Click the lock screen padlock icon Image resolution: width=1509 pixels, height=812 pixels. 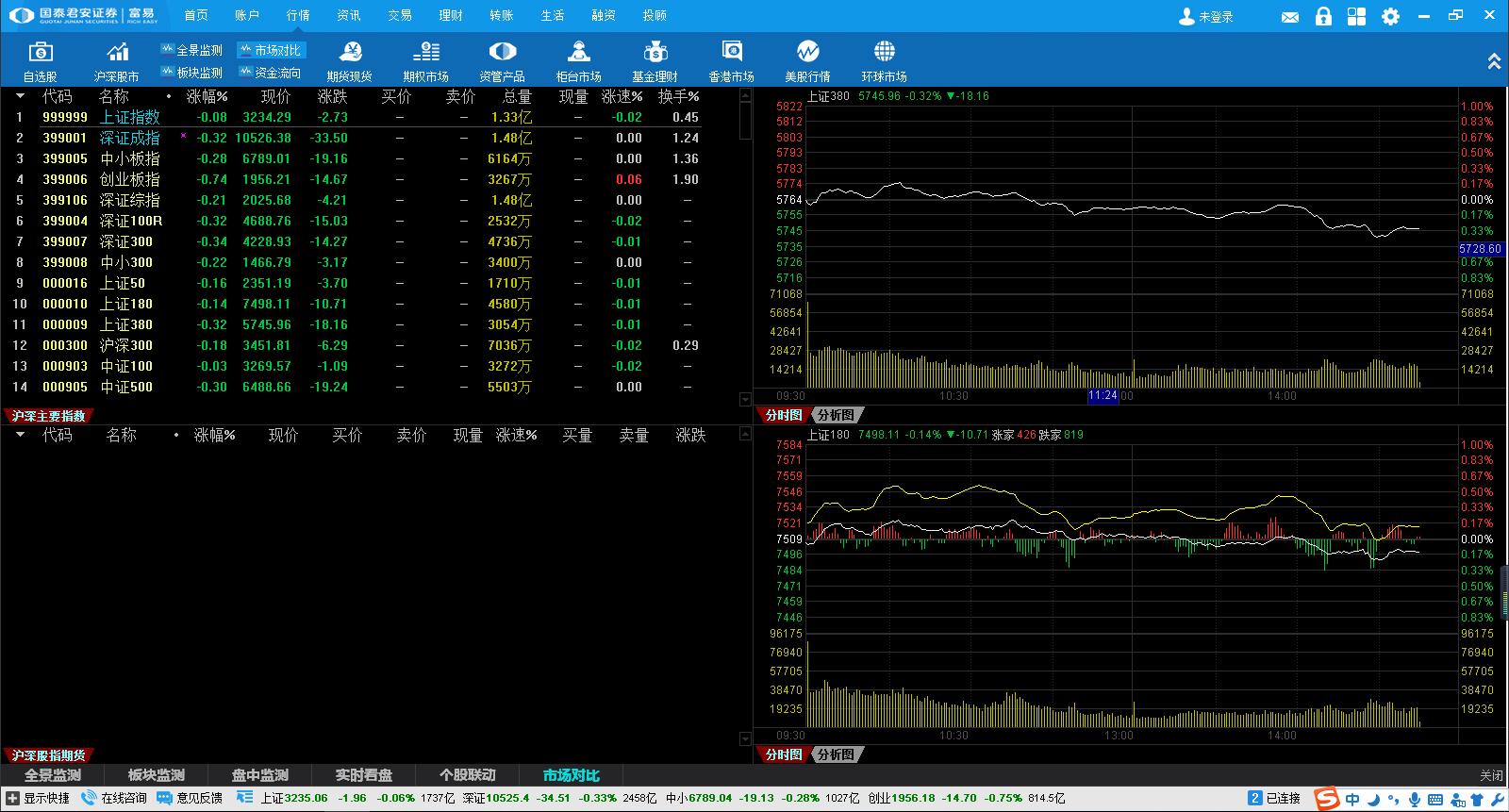point(1323,17)
